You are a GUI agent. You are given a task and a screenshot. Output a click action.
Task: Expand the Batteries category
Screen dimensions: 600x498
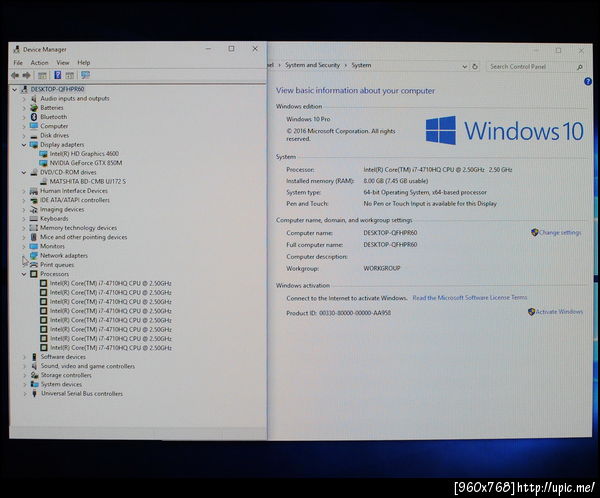tap(24, 108)
